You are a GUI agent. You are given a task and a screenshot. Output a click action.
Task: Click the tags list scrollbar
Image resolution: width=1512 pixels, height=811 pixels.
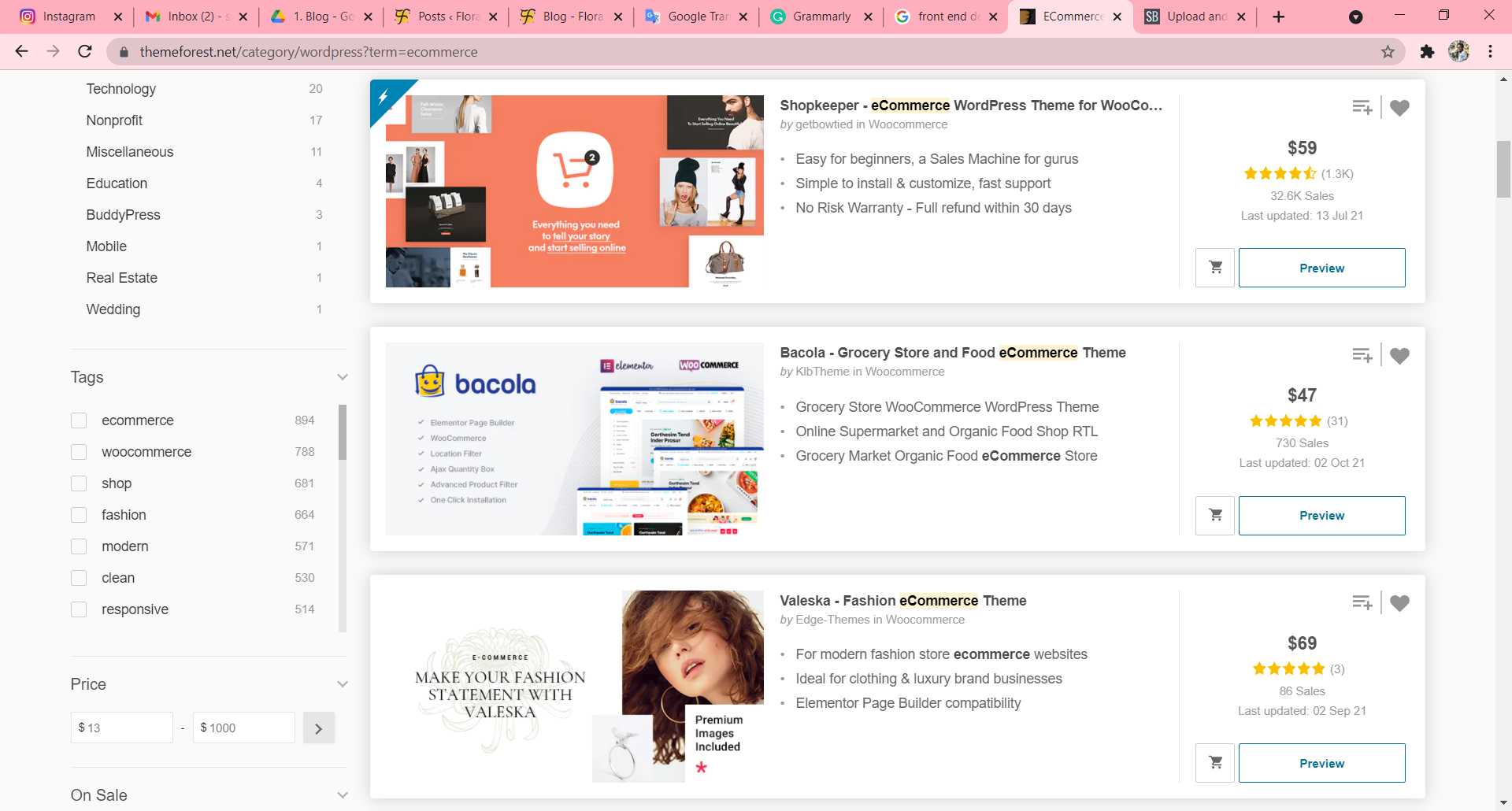[343, 432]
